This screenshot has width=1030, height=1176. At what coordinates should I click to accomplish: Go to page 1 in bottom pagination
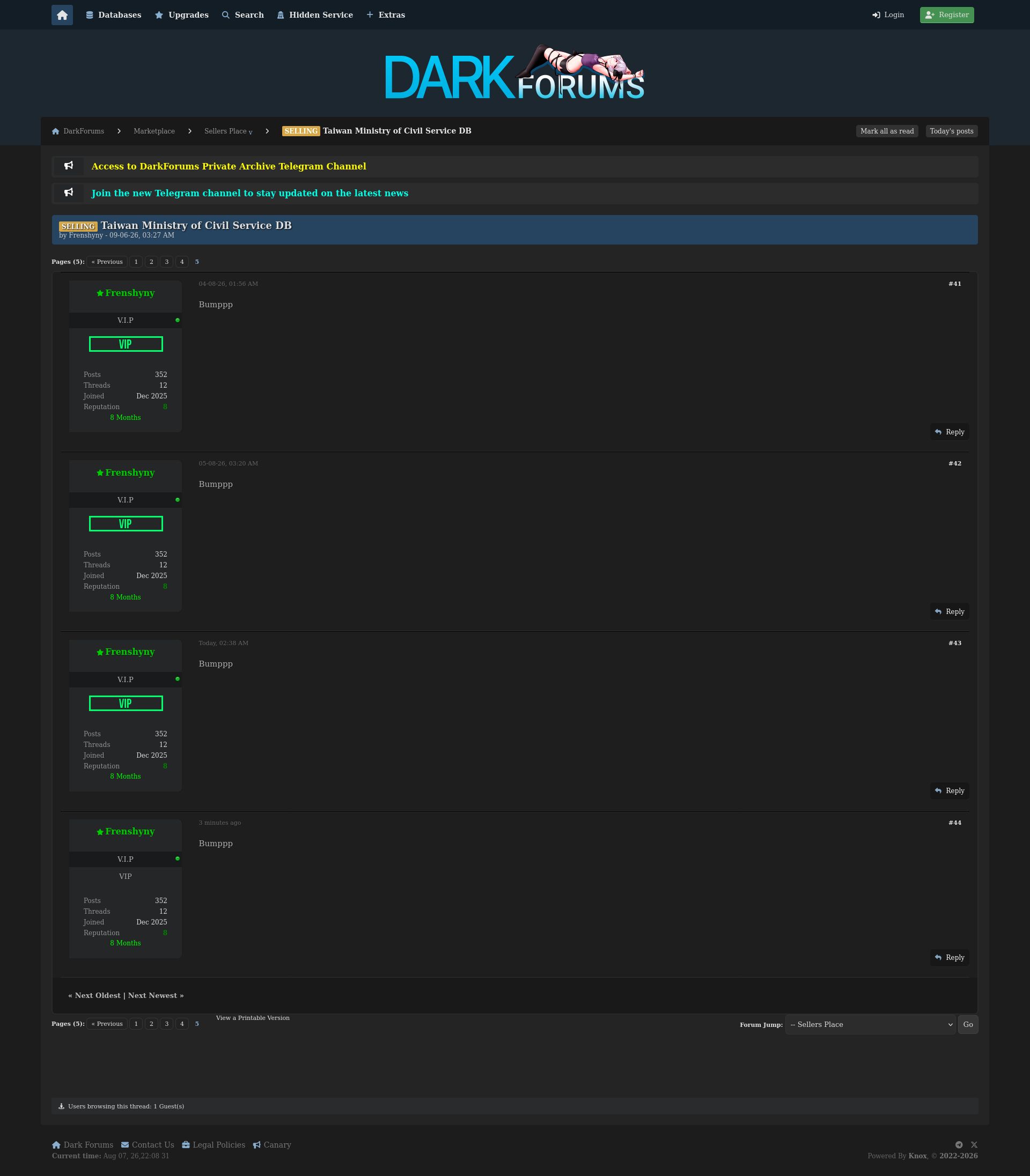click(x=136, y=1024)
